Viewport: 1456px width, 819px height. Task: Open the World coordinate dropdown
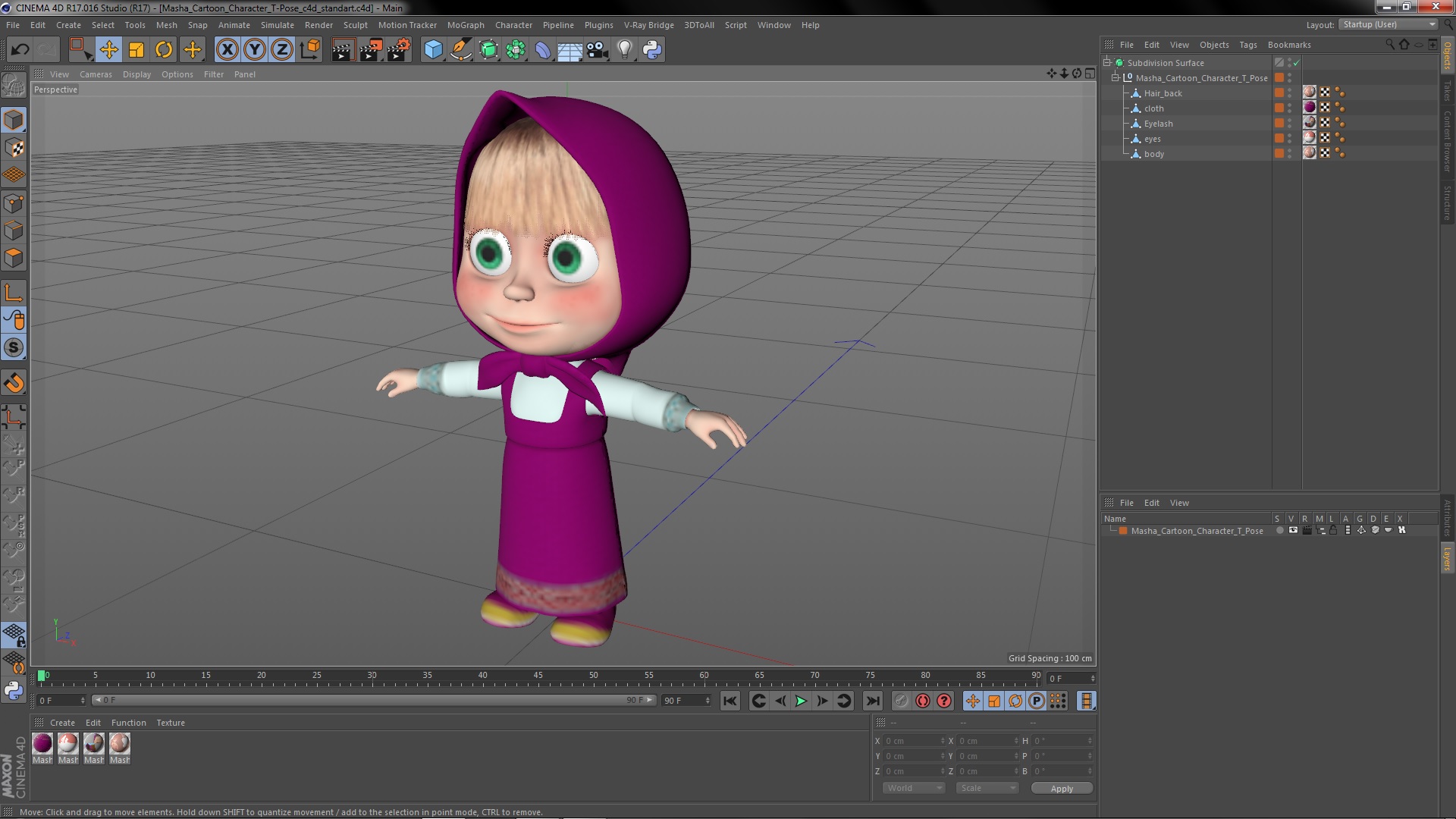[914, 788]
